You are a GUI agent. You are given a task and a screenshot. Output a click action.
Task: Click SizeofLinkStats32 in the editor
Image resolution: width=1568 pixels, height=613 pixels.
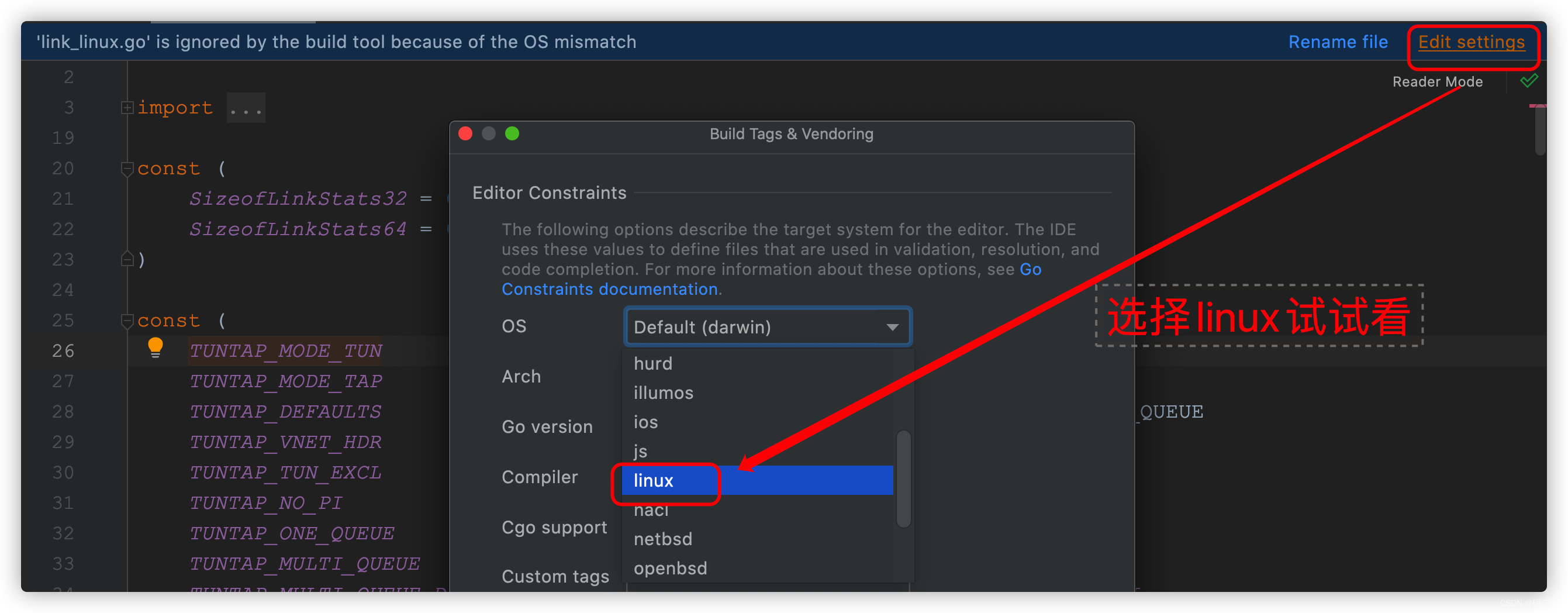click(x=298, y=198)
